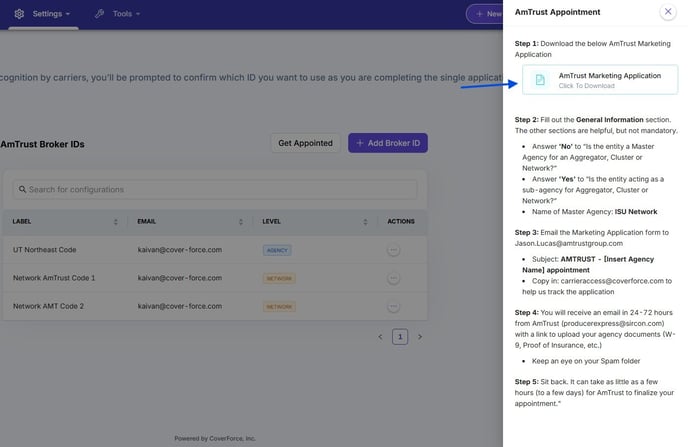Expand the Tools dropdown caret
The width and height of the screenshot is (688, 447).
(x=138, y=14)
